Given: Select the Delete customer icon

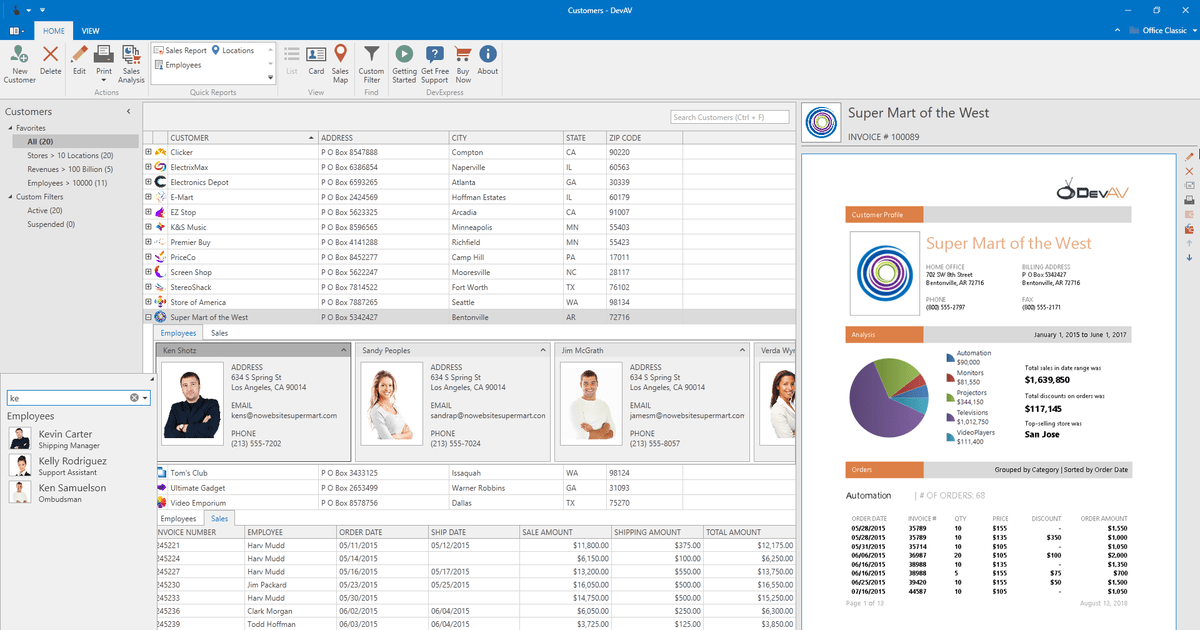Looking at the screenshot, I should pyautogui.click(x=50, y=62).
